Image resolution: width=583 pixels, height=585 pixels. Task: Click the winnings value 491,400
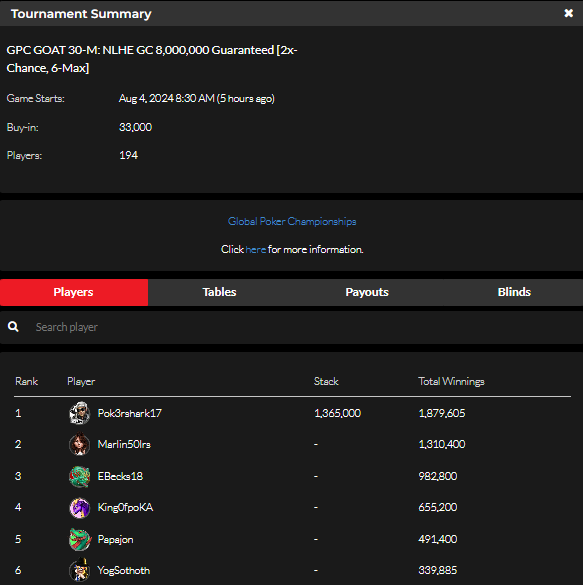click(438, 539)
